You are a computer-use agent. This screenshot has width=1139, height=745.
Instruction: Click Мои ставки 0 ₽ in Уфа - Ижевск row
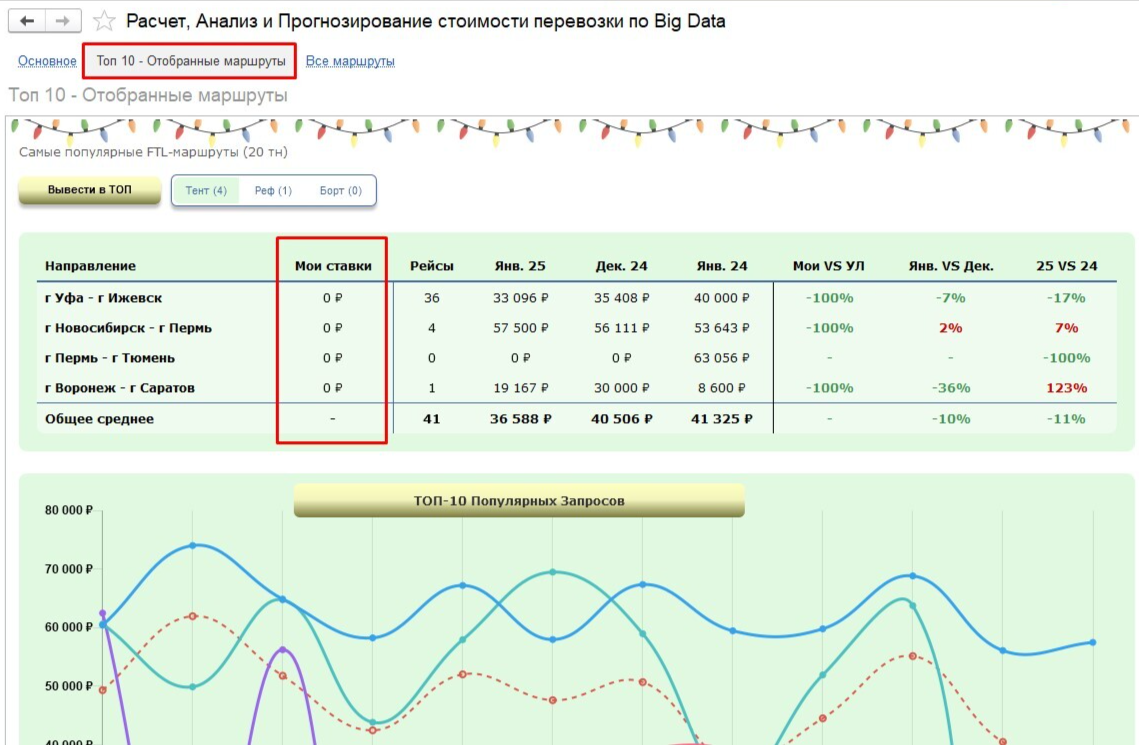click(333, 298)
